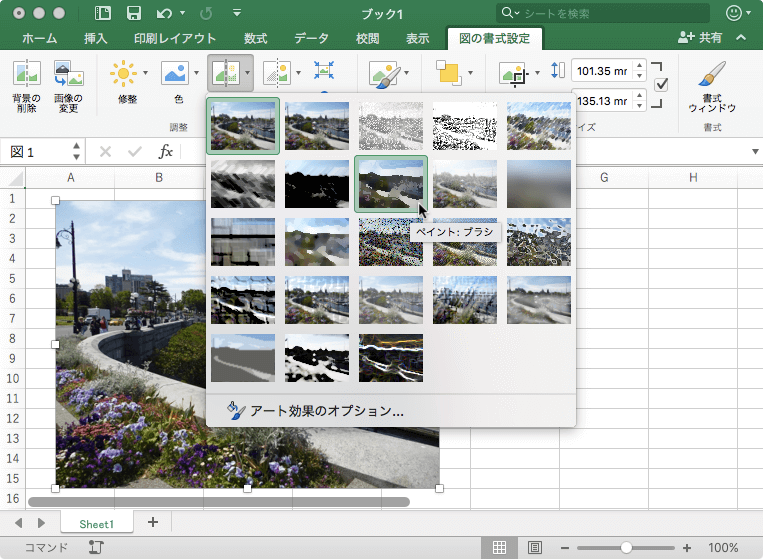Viewport: 763px width, 559px height.
Task: Click the fx insert function icon
Action: click(x=165, y=152)
